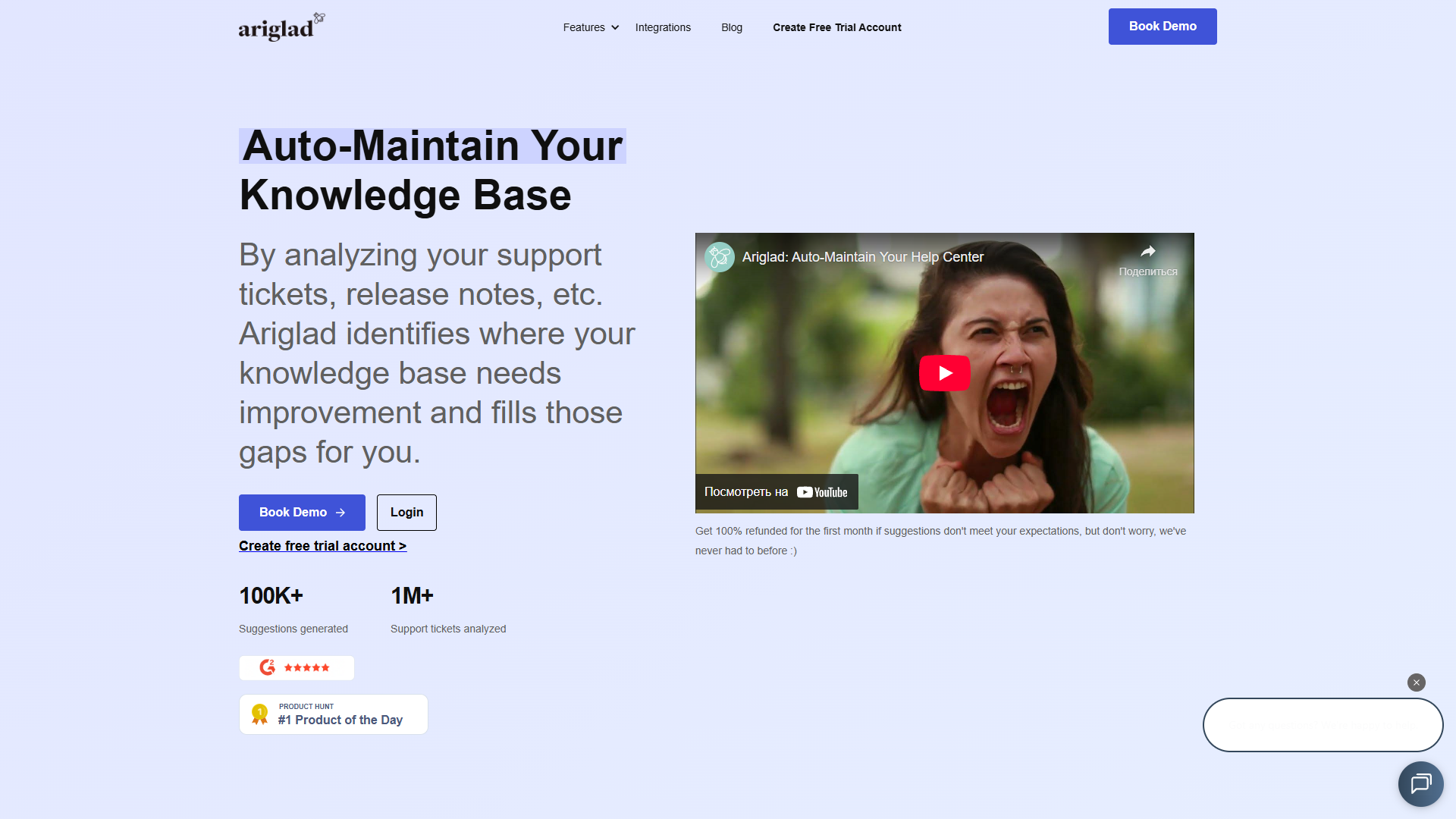The width and height of the screenshot is (1456, 819).
Task: Click the YouTube logo watch button
Action: (x=822, y=492)
